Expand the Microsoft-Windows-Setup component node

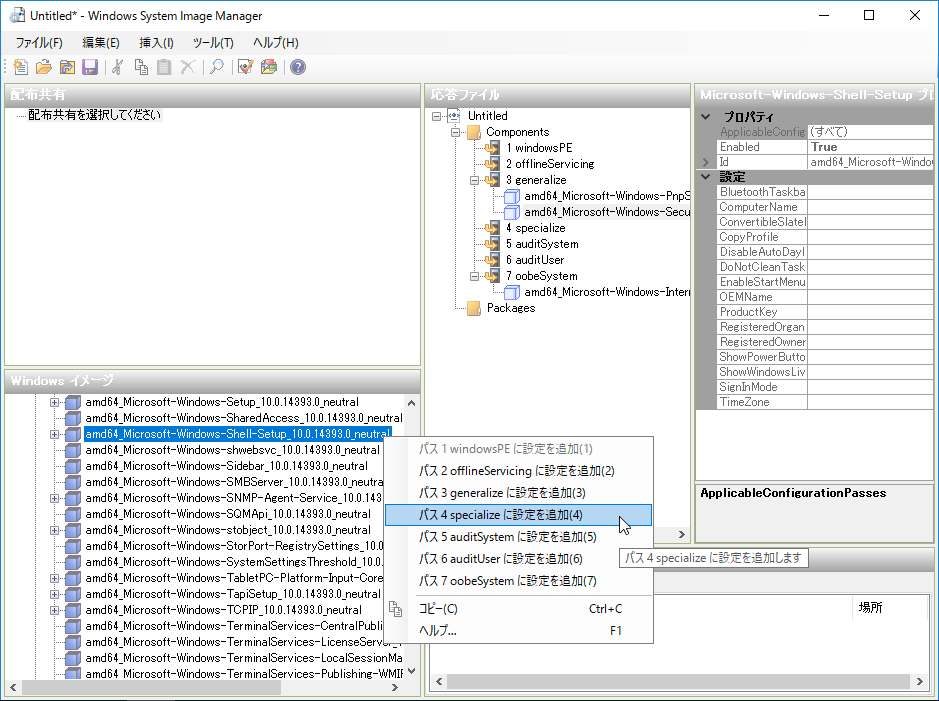coord(54,402)
